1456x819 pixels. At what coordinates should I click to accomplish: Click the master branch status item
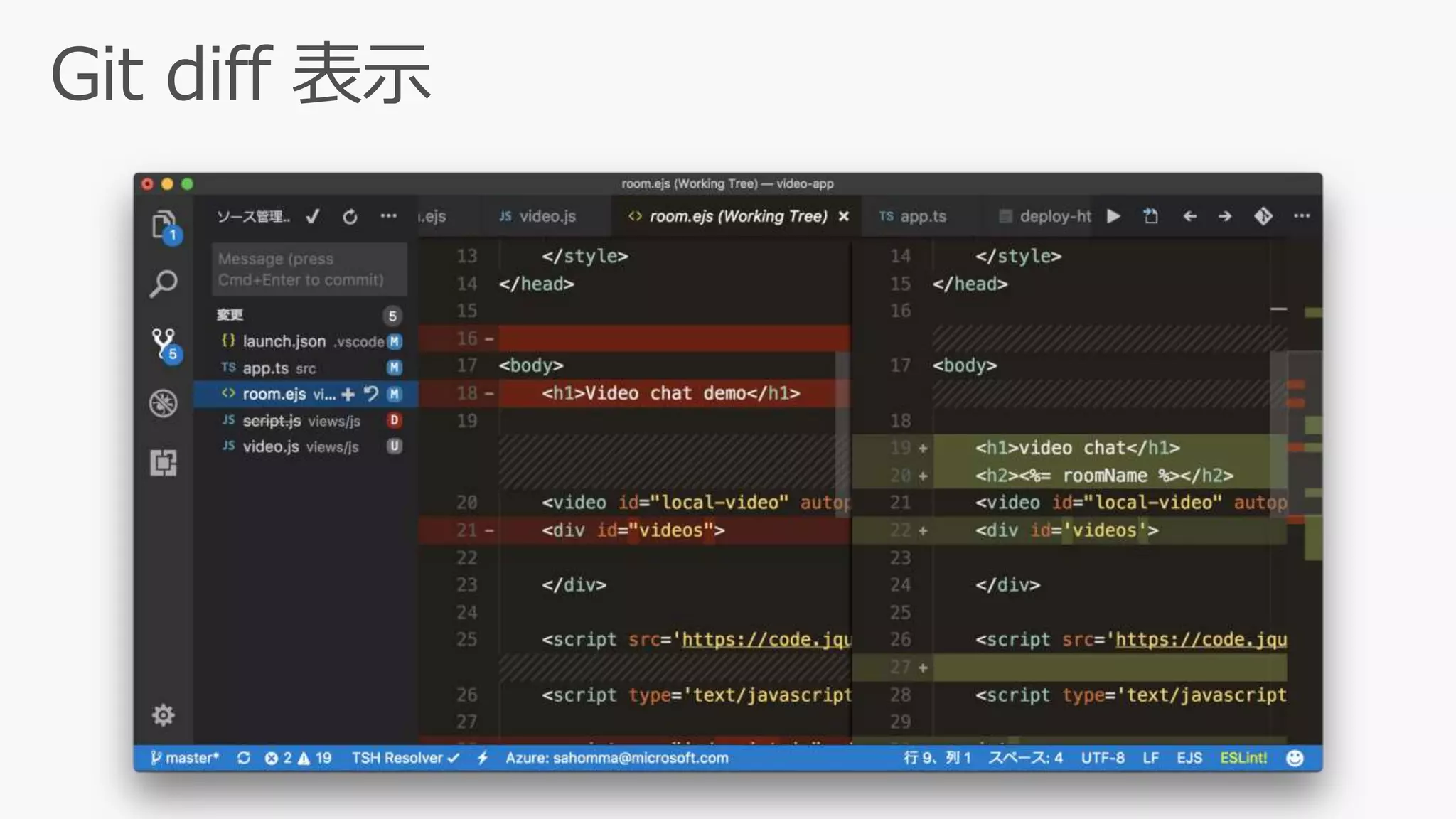(x=186, y=758)
